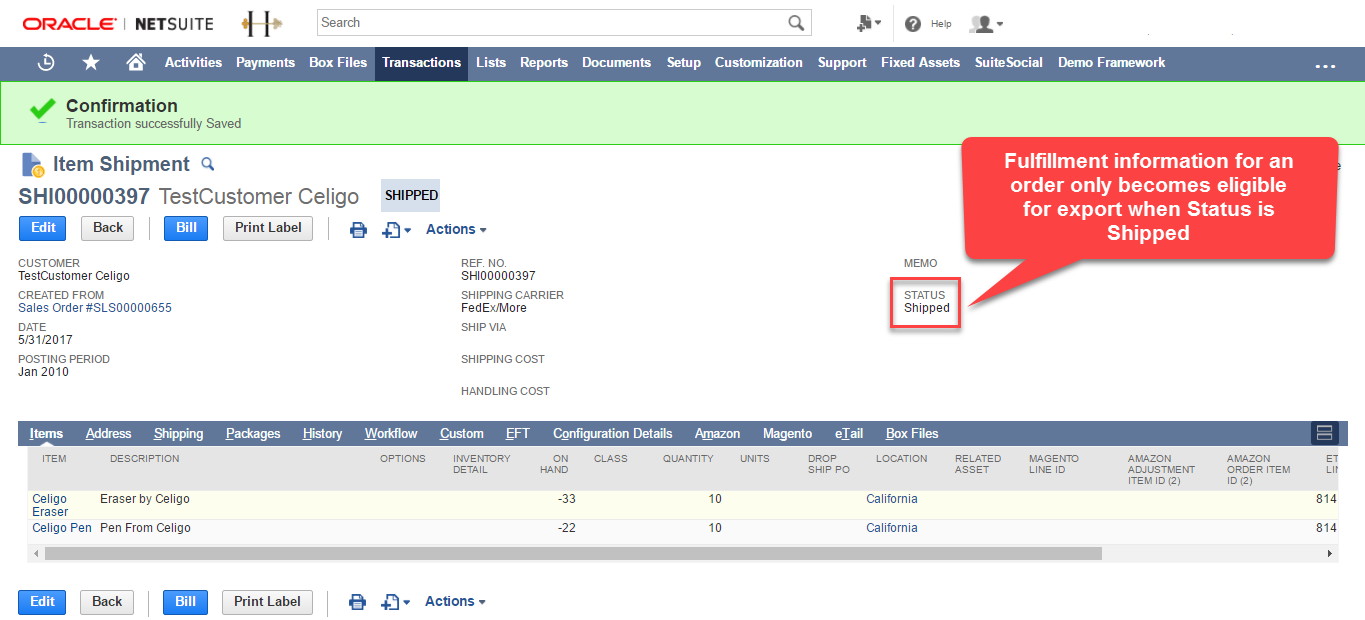The height and width of the screenshot is (620, 1365).
Task: Open the Support menu
Action: coord(842,62)
